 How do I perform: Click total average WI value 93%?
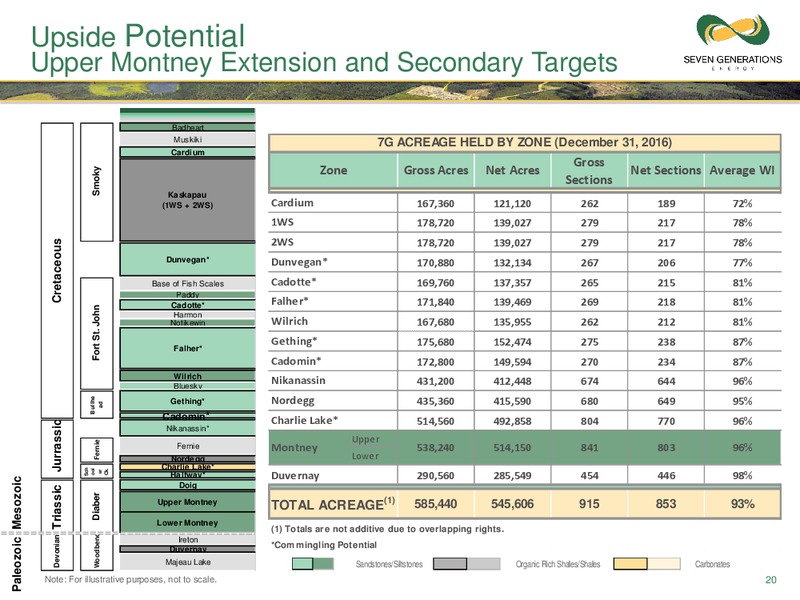point(742,504)
